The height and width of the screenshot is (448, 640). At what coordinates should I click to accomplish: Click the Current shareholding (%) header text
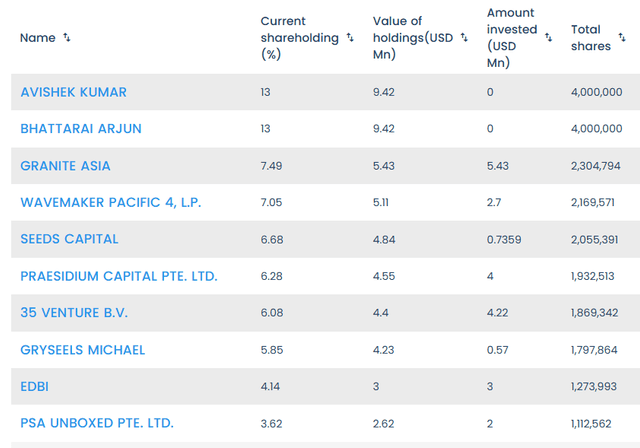pyautogui.click(x=296, y=38)
